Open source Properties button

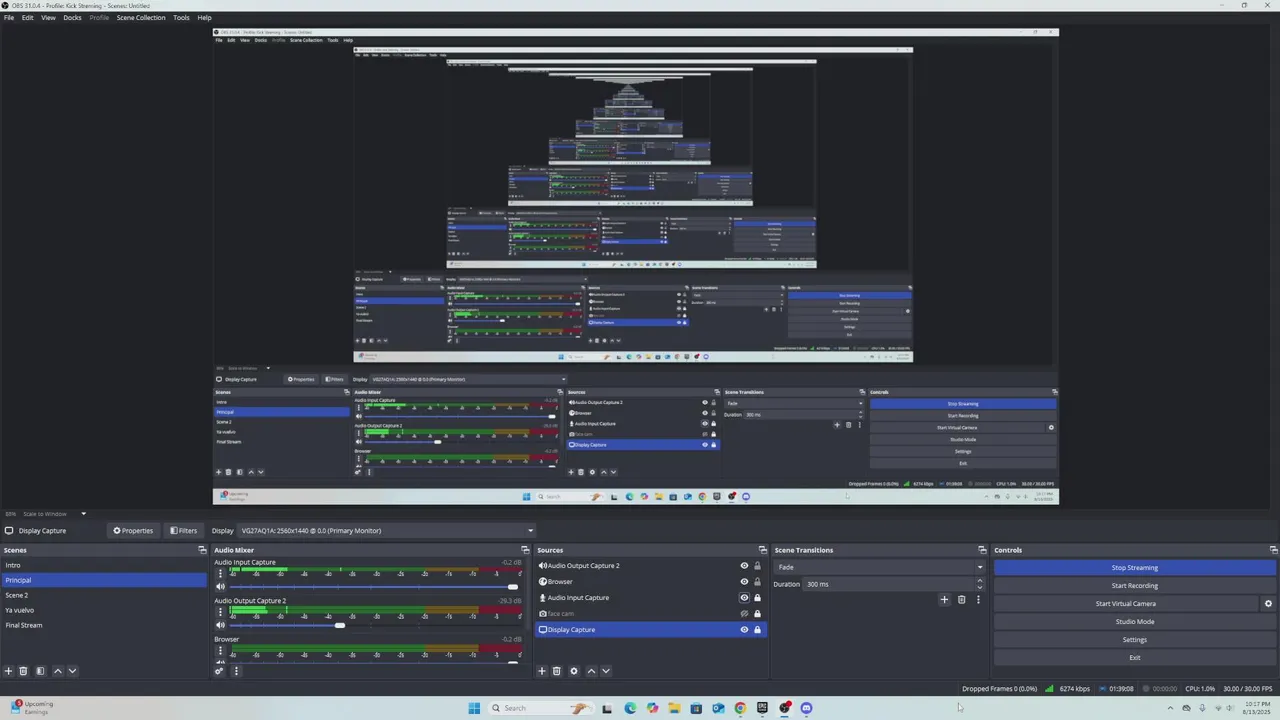click(133, 531)
